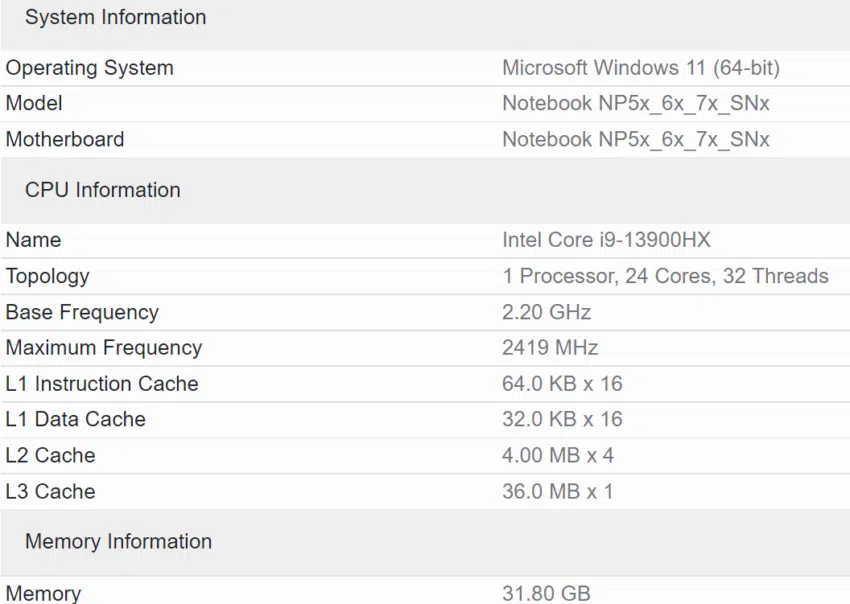Click the Memory 31.80 GB value
Image resolution: width=850 pixels, height=604 pixels.
[545, 593]
